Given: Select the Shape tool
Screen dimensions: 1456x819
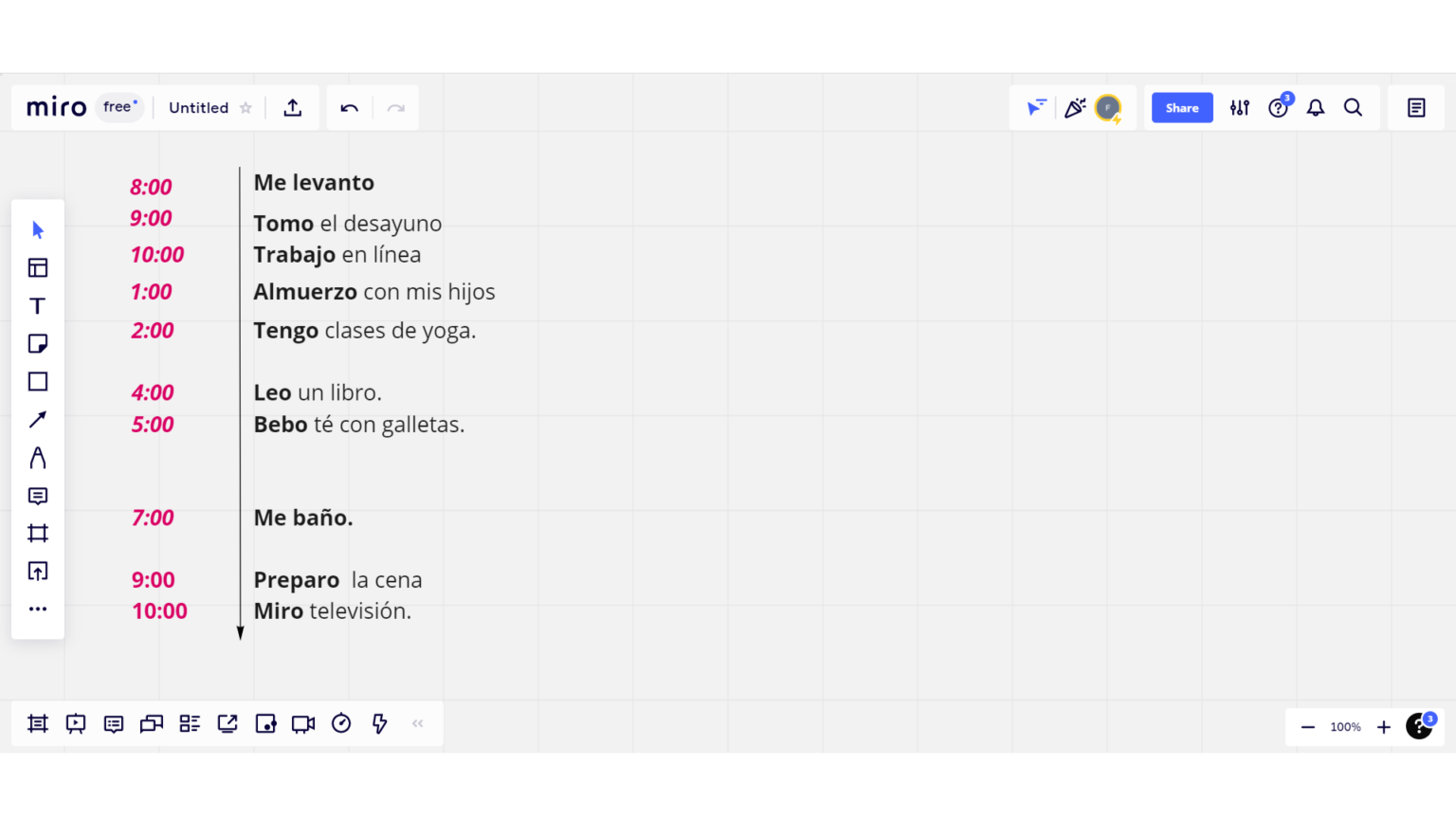Looking at the screenshot, I should pyautogui.click(x=38, y=381).
